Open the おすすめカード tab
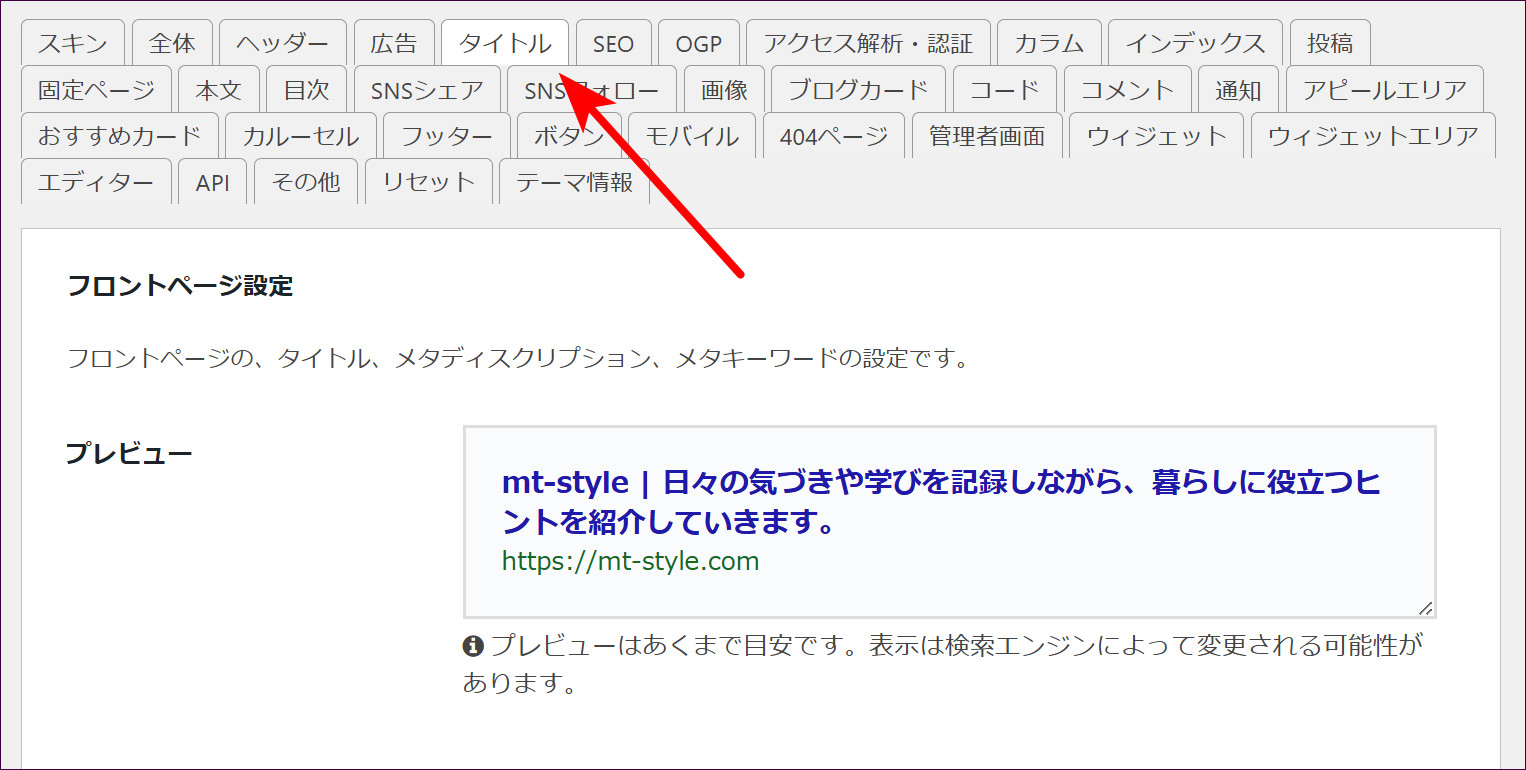 point(120,136)
